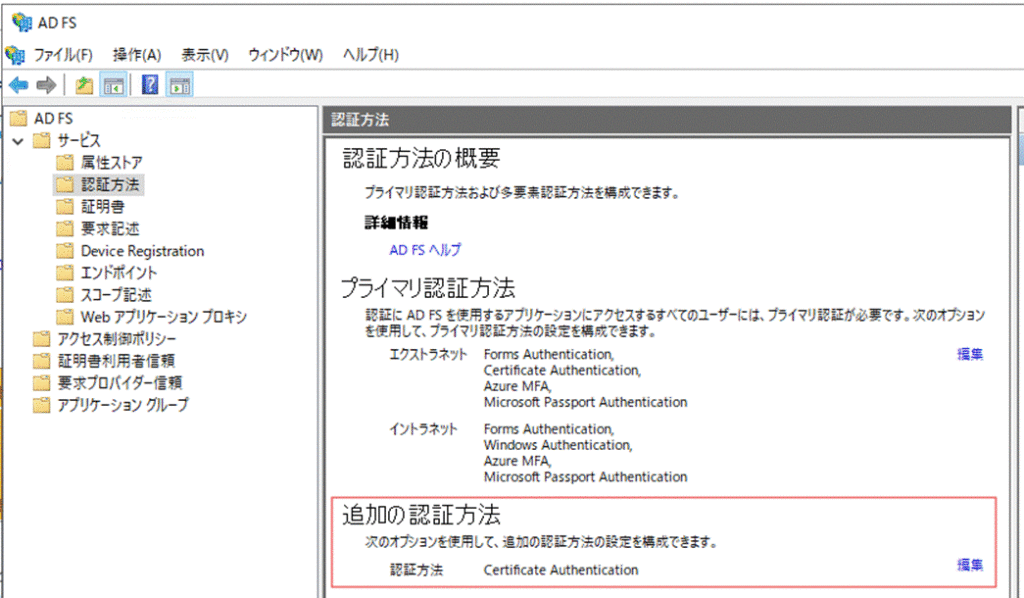Click the Forward arrow toolbar icon
This screenshot has width=1024, height=598.
(x=46, y=85)
